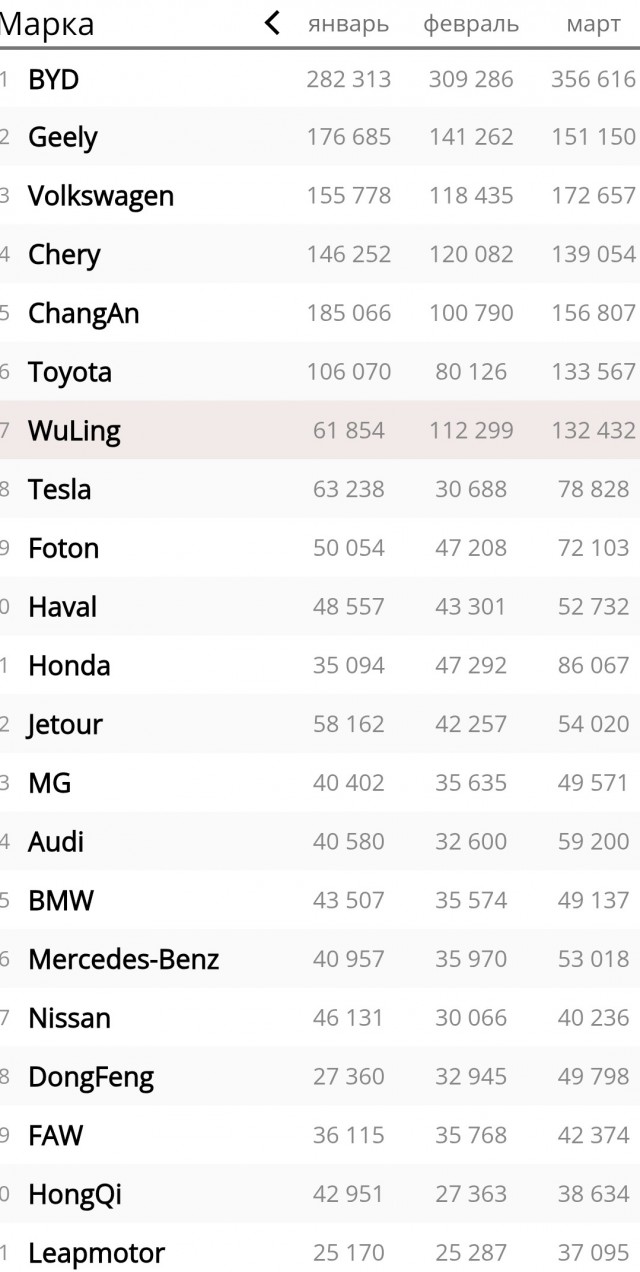Select the январь column header
The width and height of the screenshot is (640, 1272).
[348, 25]
